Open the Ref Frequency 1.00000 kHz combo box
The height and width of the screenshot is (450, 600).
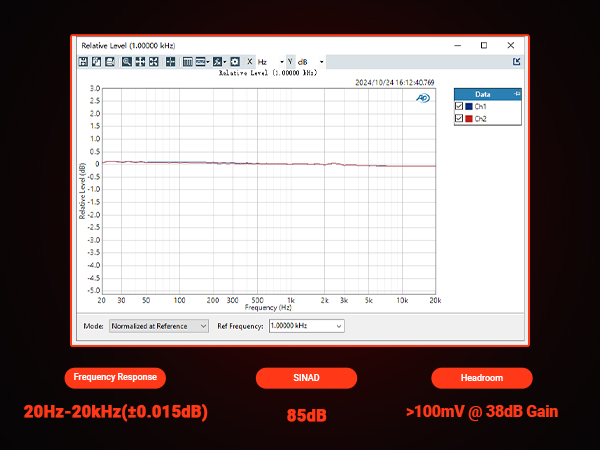pyautogui.click(x=339, y=326)
